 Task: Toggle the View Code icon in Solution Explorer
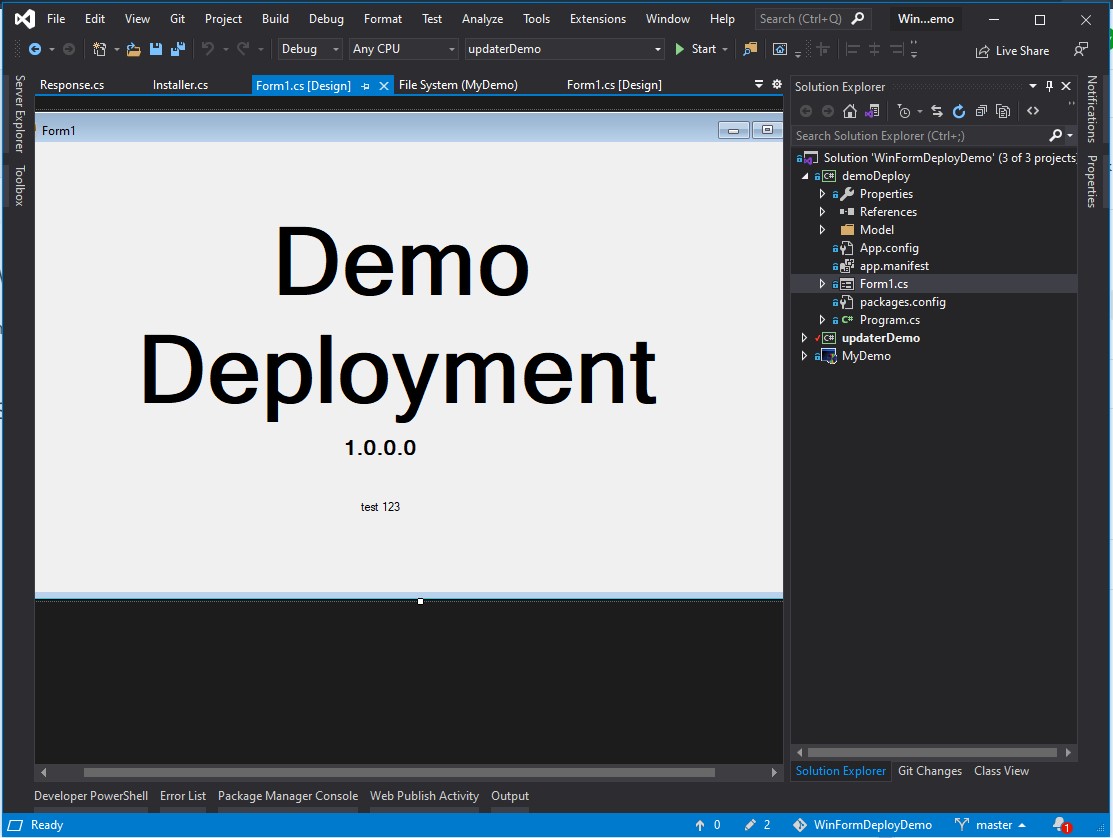(x=1033, y=111)
